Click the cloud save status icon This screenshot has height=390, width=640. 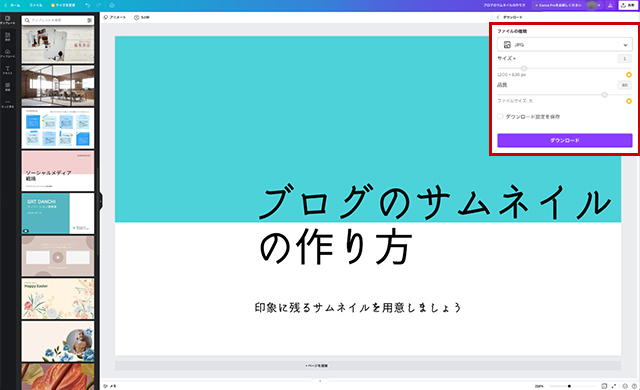(x=112, y=5)
